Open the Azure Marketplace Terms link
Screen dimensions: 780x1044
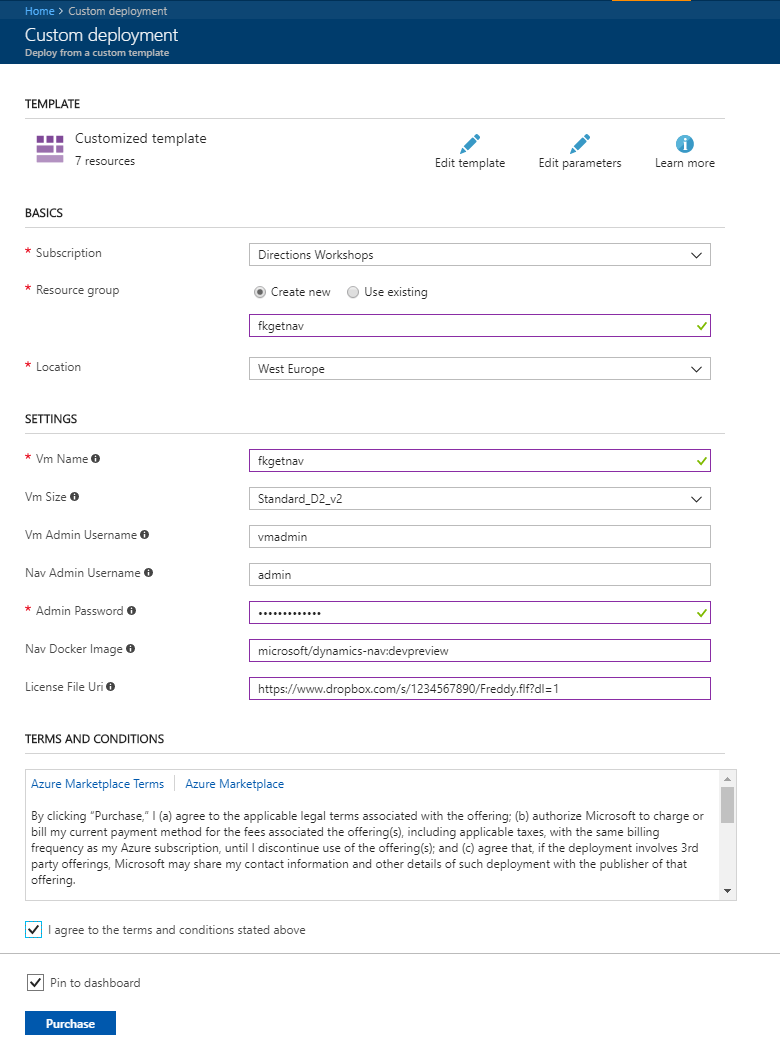tap(97, 784)
